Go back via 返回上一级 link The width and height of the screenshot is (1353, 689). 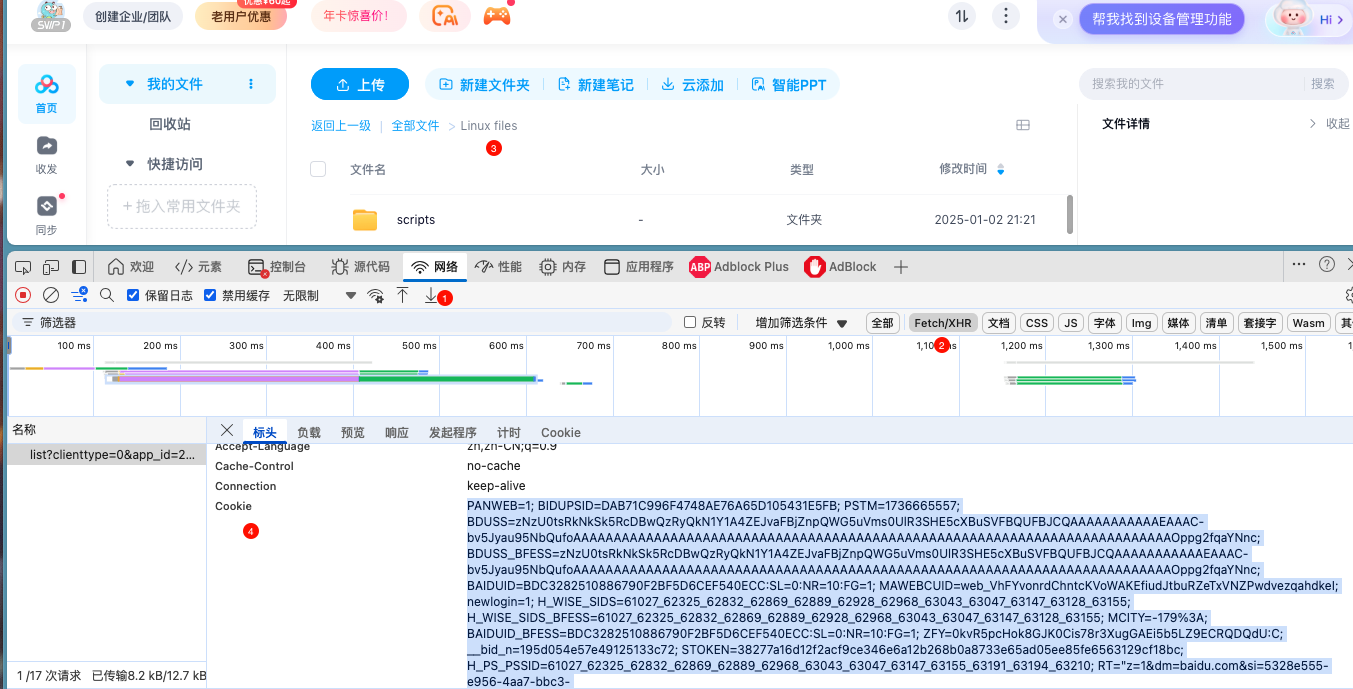[x=340, y=125]
